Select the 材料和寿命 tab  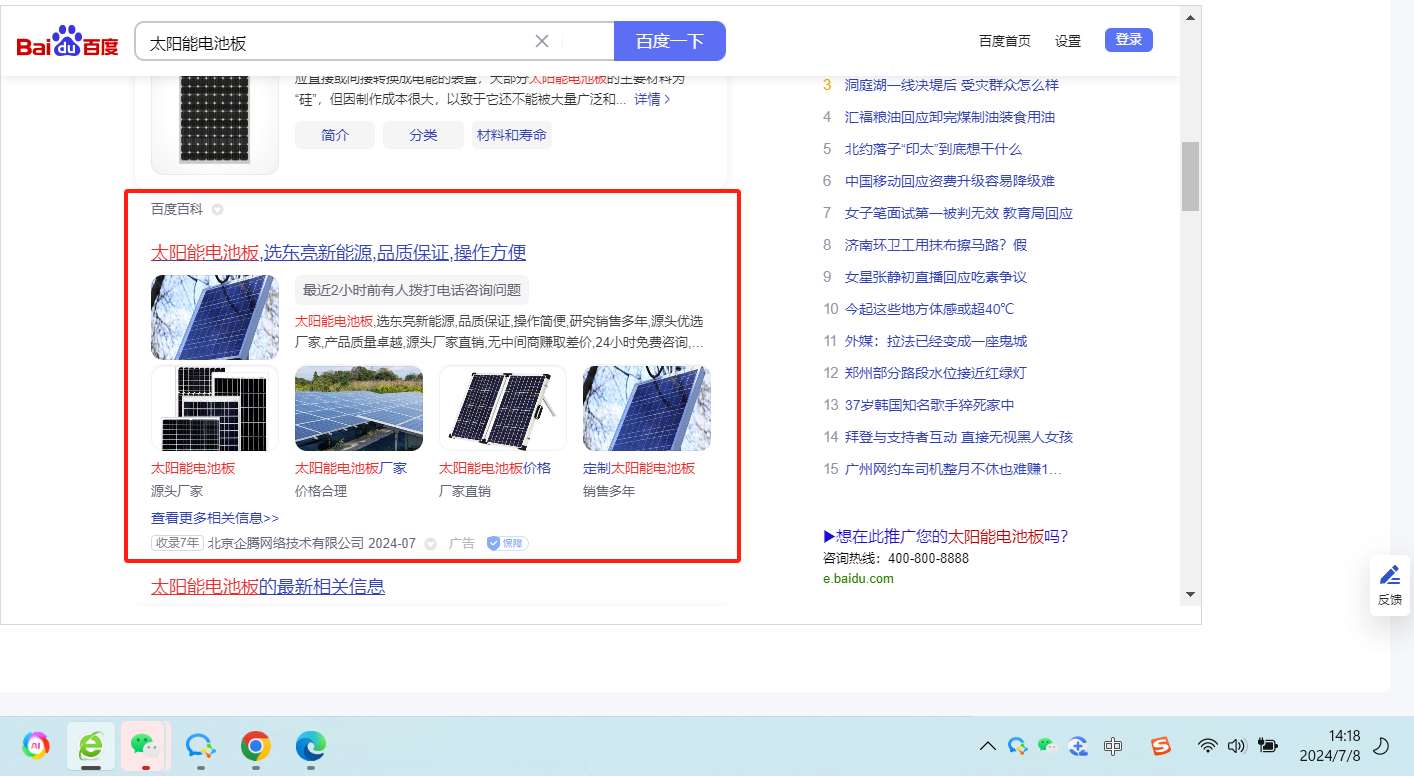click(511, 135)
